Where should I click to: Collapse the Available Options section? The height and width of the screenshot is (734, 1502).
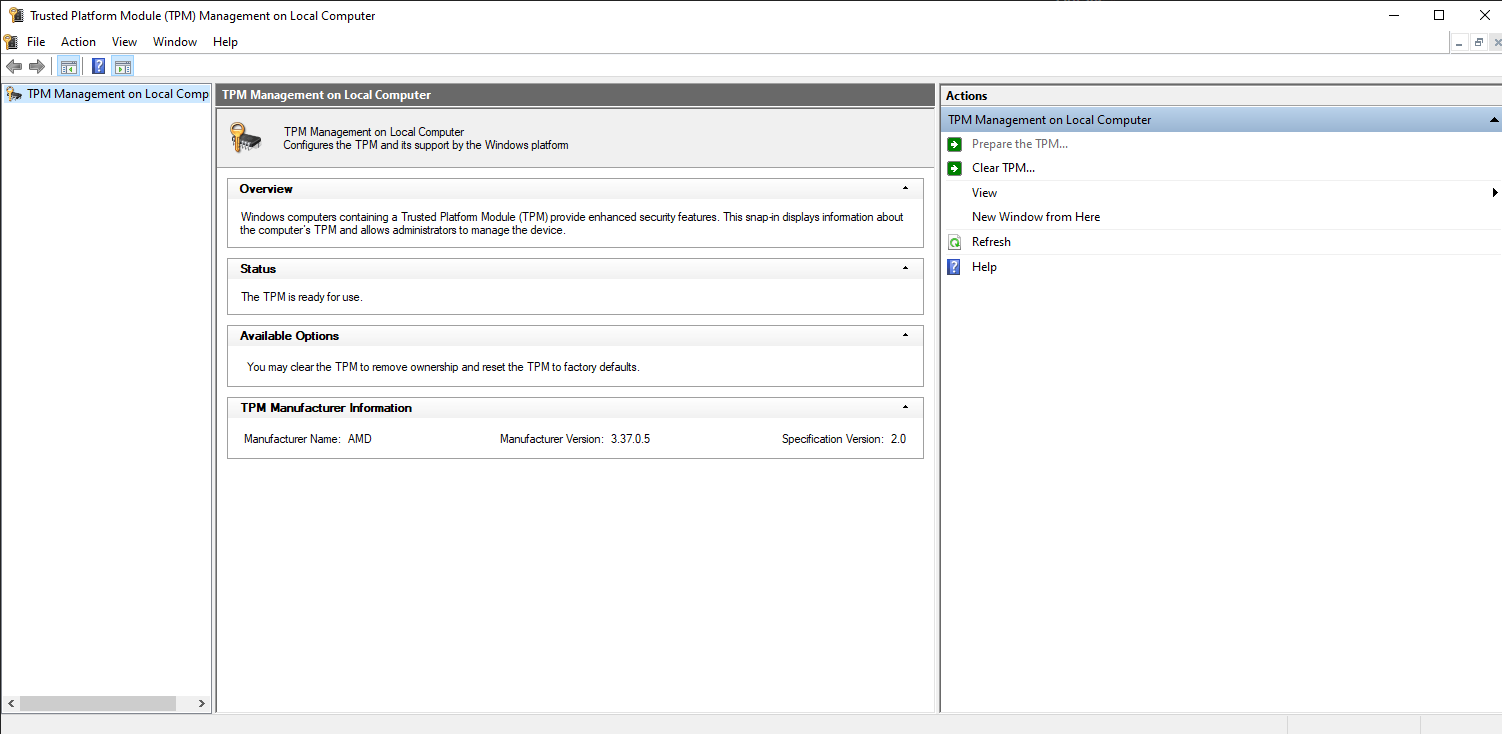pos(905,335)
